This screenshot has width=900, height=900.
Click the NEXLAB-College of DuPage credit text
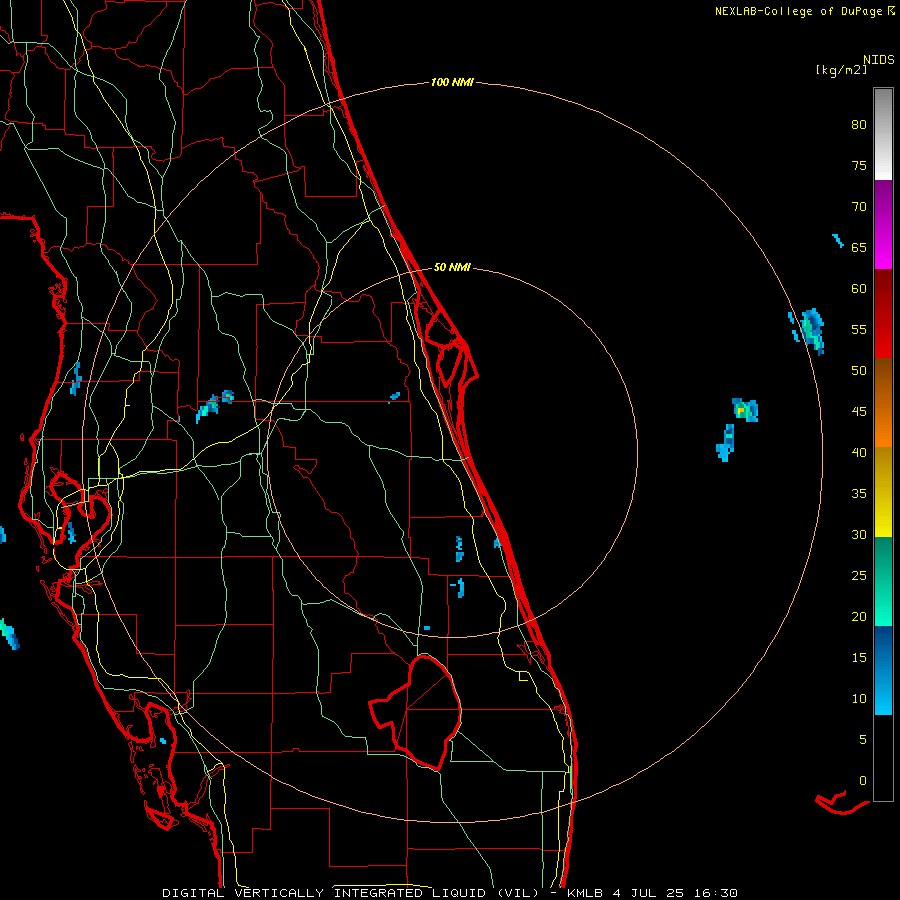798,11
